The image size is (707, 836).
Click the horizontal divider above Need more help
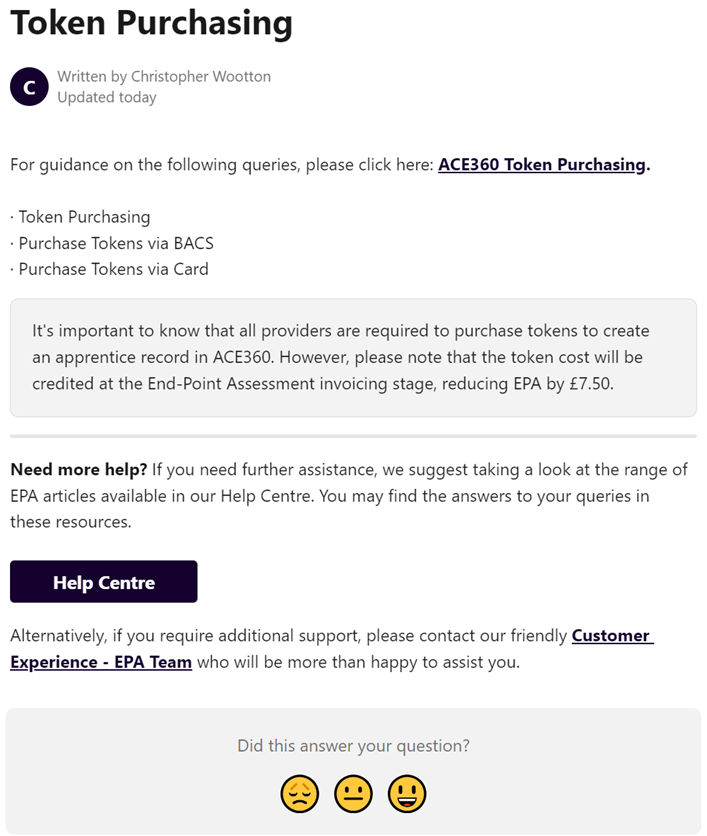click(353, 435)
